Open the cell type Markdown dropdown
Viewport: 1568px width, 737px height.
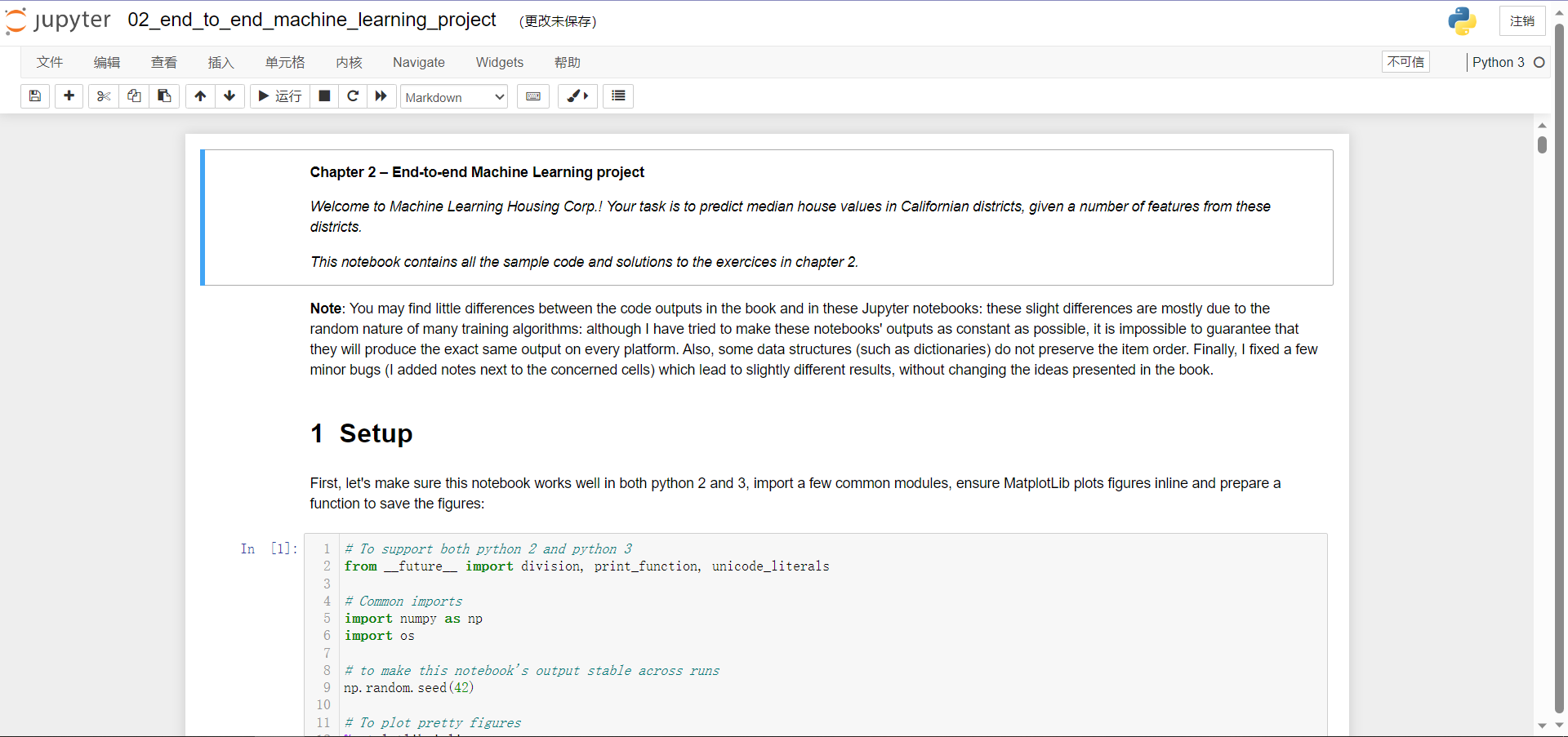pos(454,97)
